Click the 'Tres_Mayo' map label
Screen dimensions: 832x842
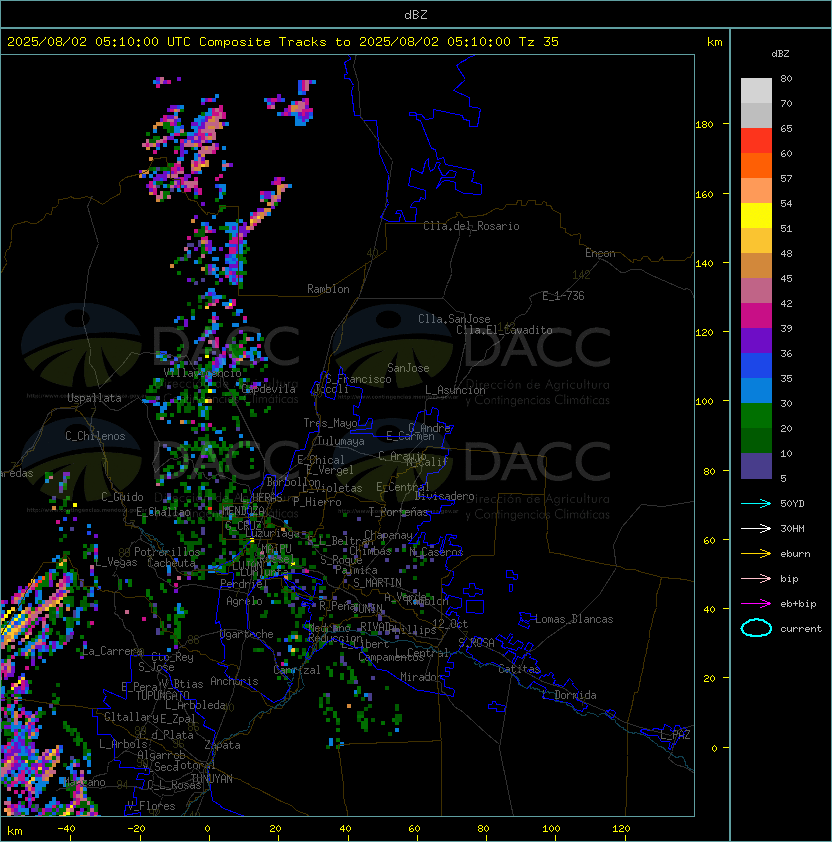click(330, 423)
